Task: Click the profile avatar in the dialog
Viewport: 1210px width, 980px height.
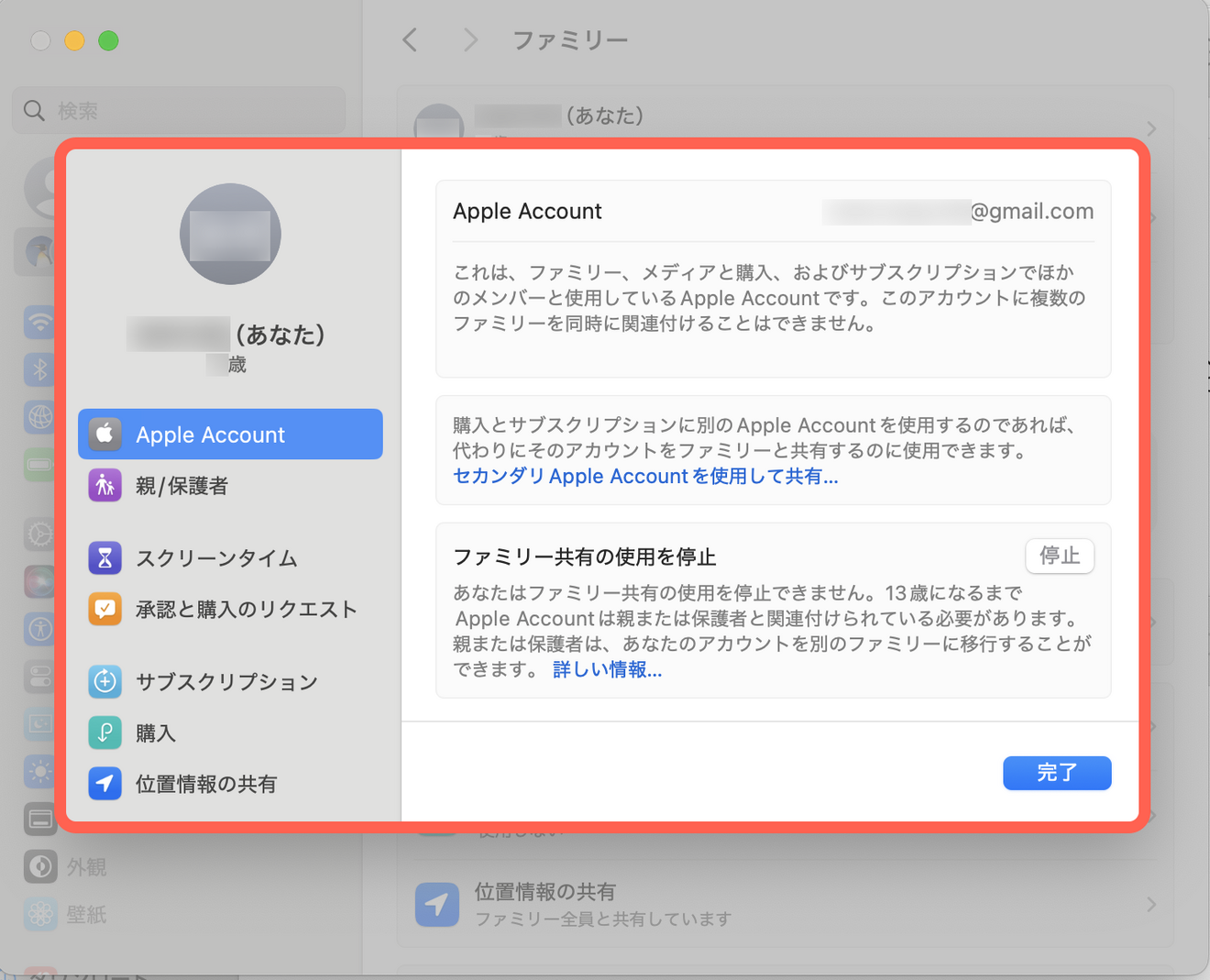Action: [x=230, y=234]
